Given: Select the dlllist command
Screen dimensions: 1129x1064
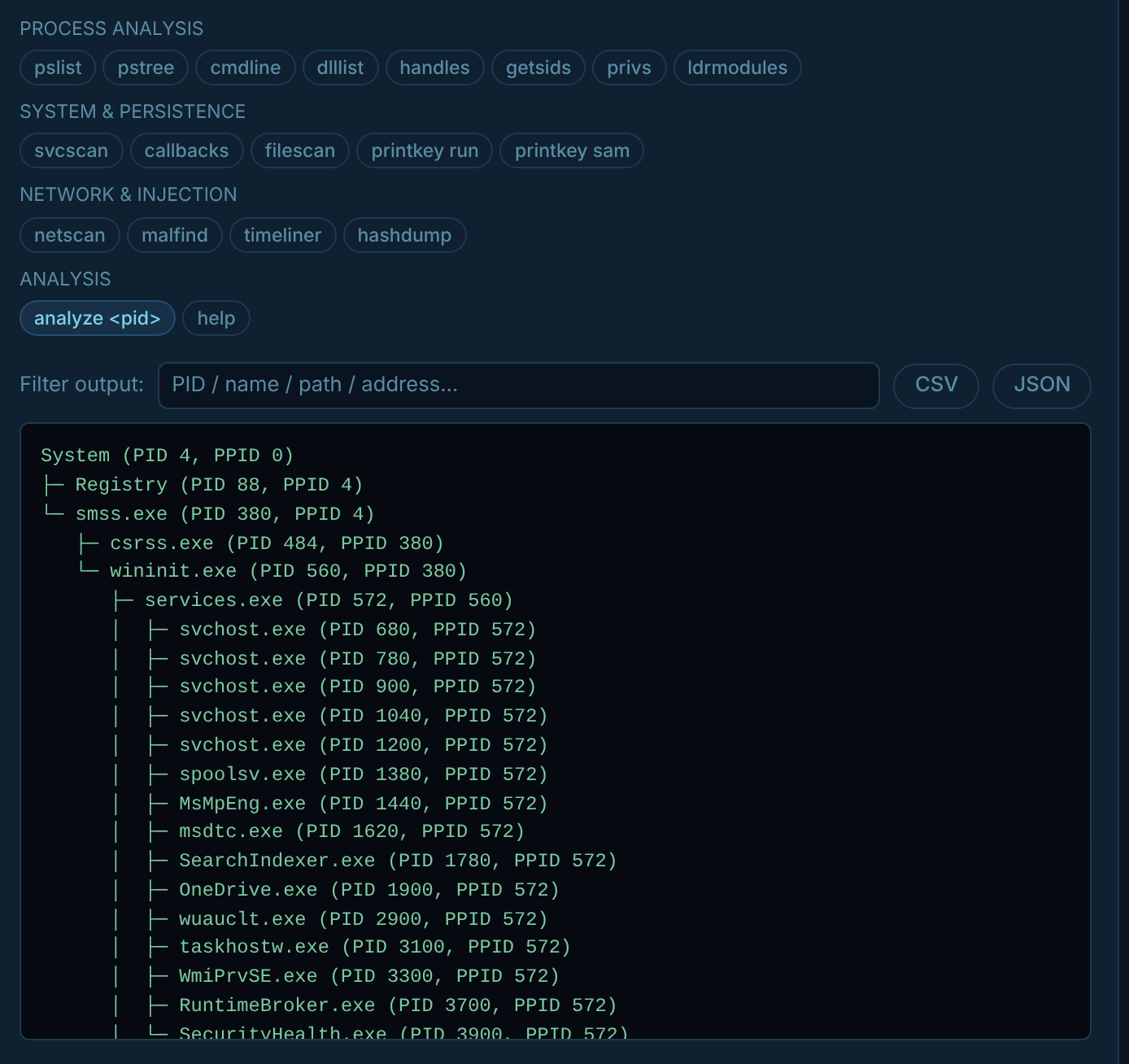Looking at the screenshot, I should (340, 68).
